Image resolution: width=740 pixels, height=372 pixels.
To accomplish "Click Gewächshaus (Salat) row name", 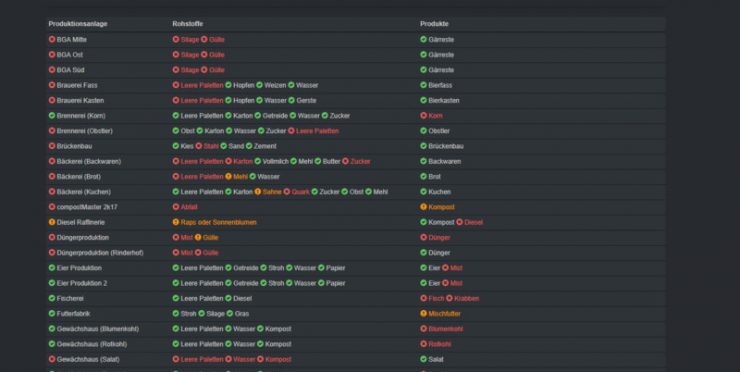I will pos(88,359).
